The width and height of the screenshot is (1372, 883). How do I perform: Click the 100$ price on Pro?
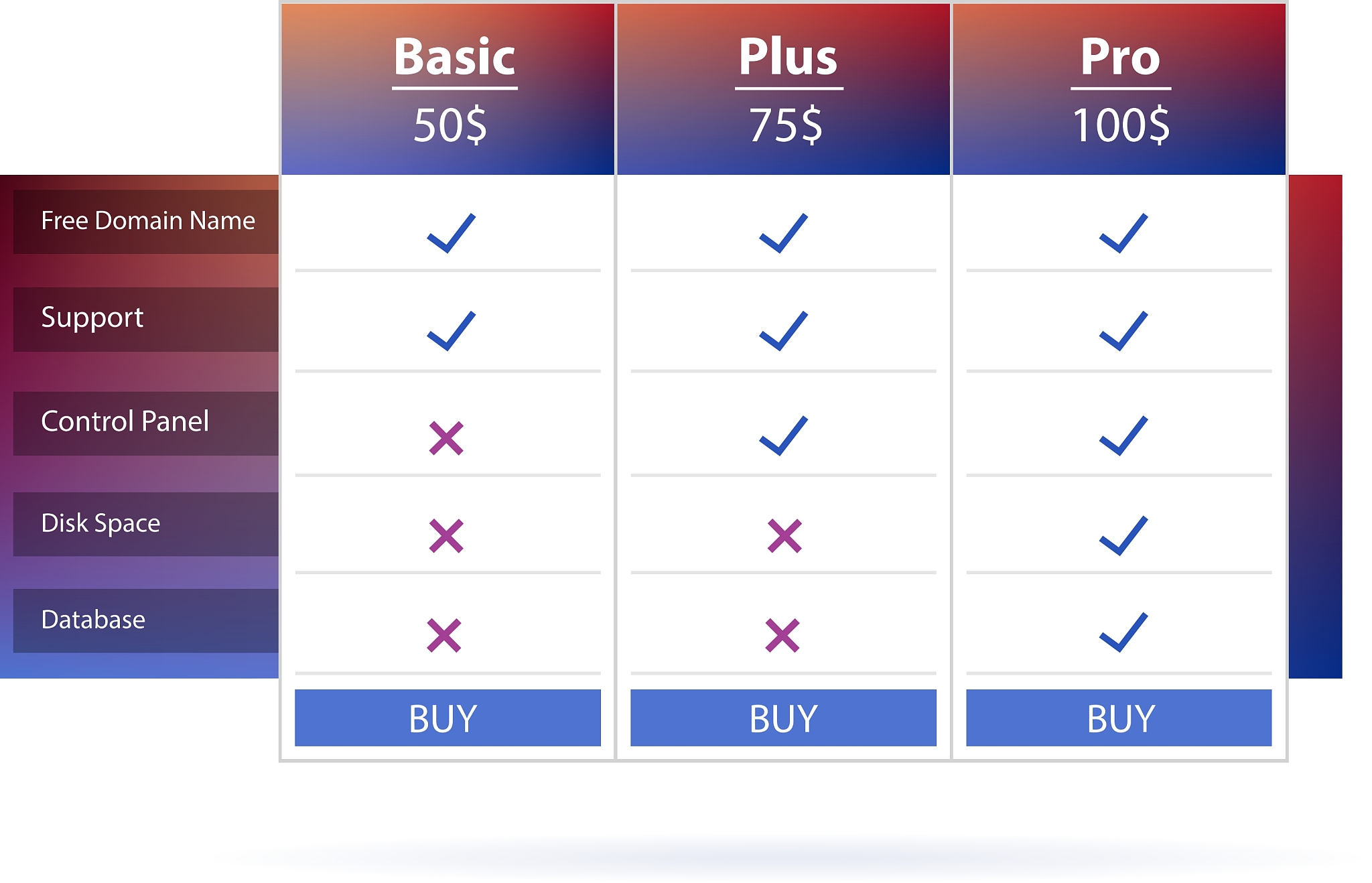tap(1120, 126)
